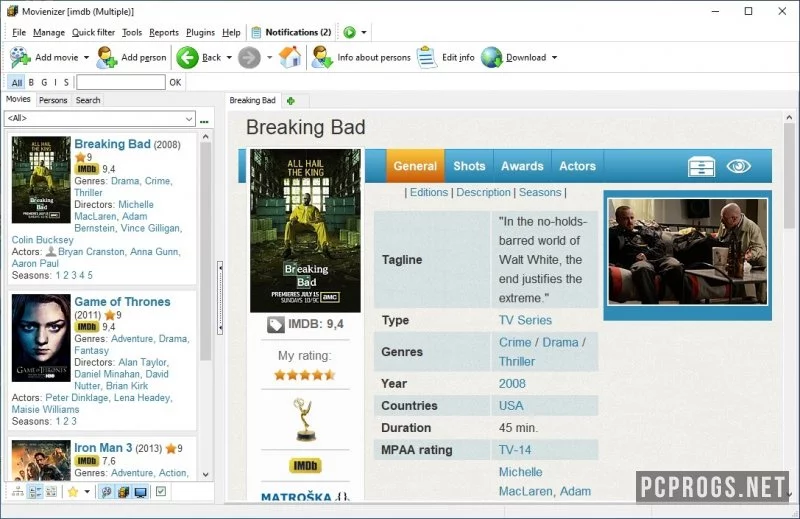Viewport: 800px width, 519px height.
Task: Click the Download globe icon
Action: 491,57
